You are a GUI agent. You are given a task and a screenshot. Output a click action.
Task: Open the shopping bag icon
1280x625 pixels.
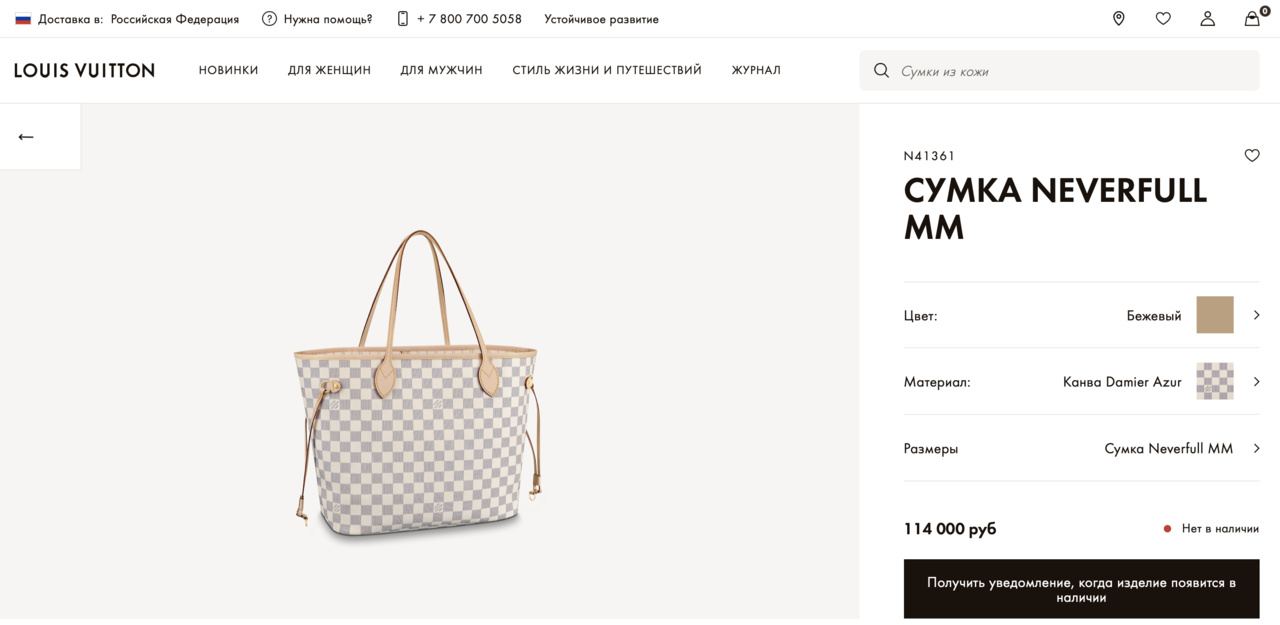click(1252, 19)
